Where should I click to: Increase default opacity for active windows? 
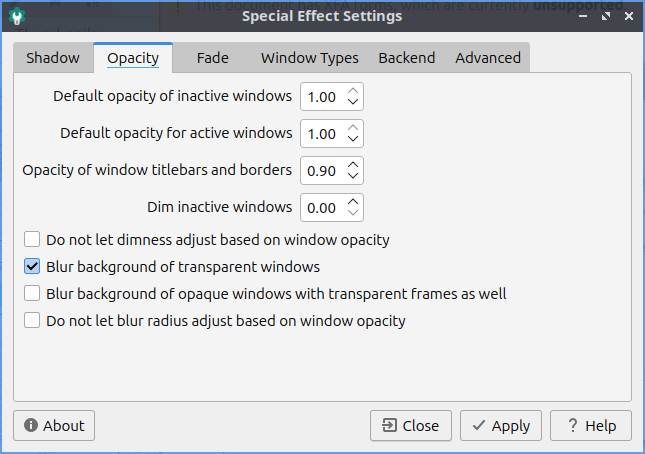point(352,128)
